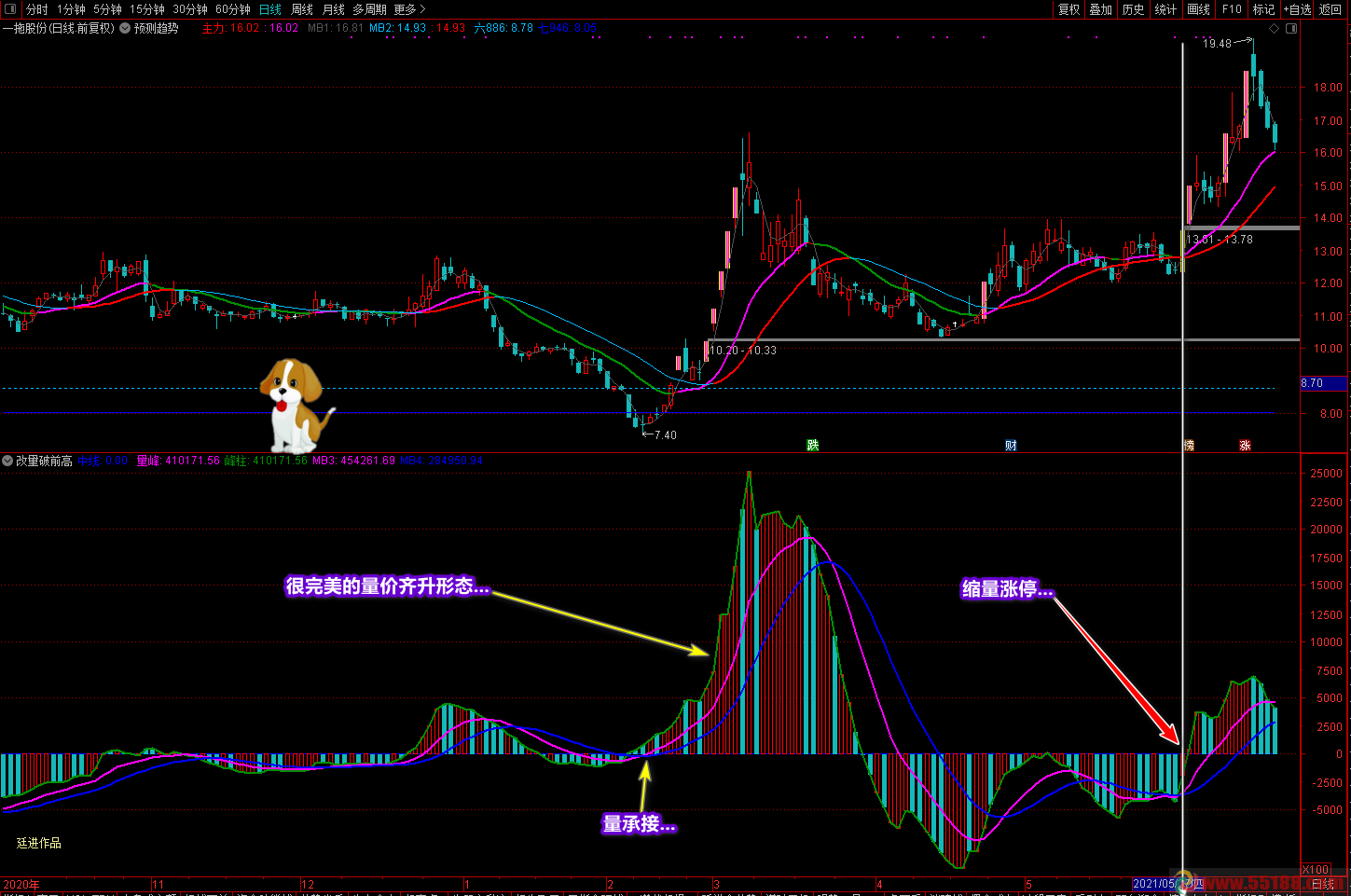This screenshot has height=896, width=1351.
Task: Click the 8.70 price marker on the axis
Action: coord(1323,383)
